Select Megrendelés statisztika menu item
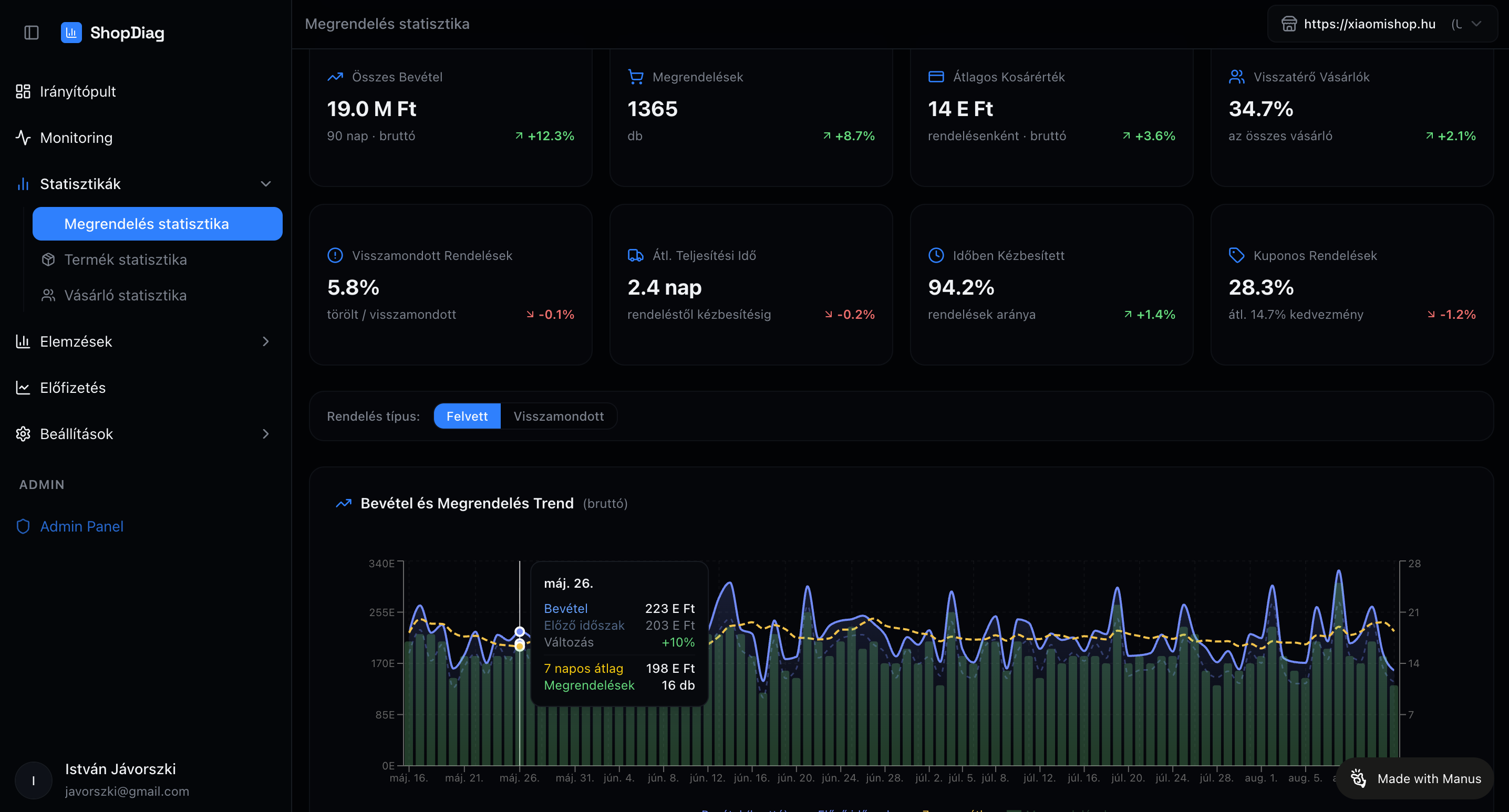The width and height of the screenshot is (1509, 812). 158,224
